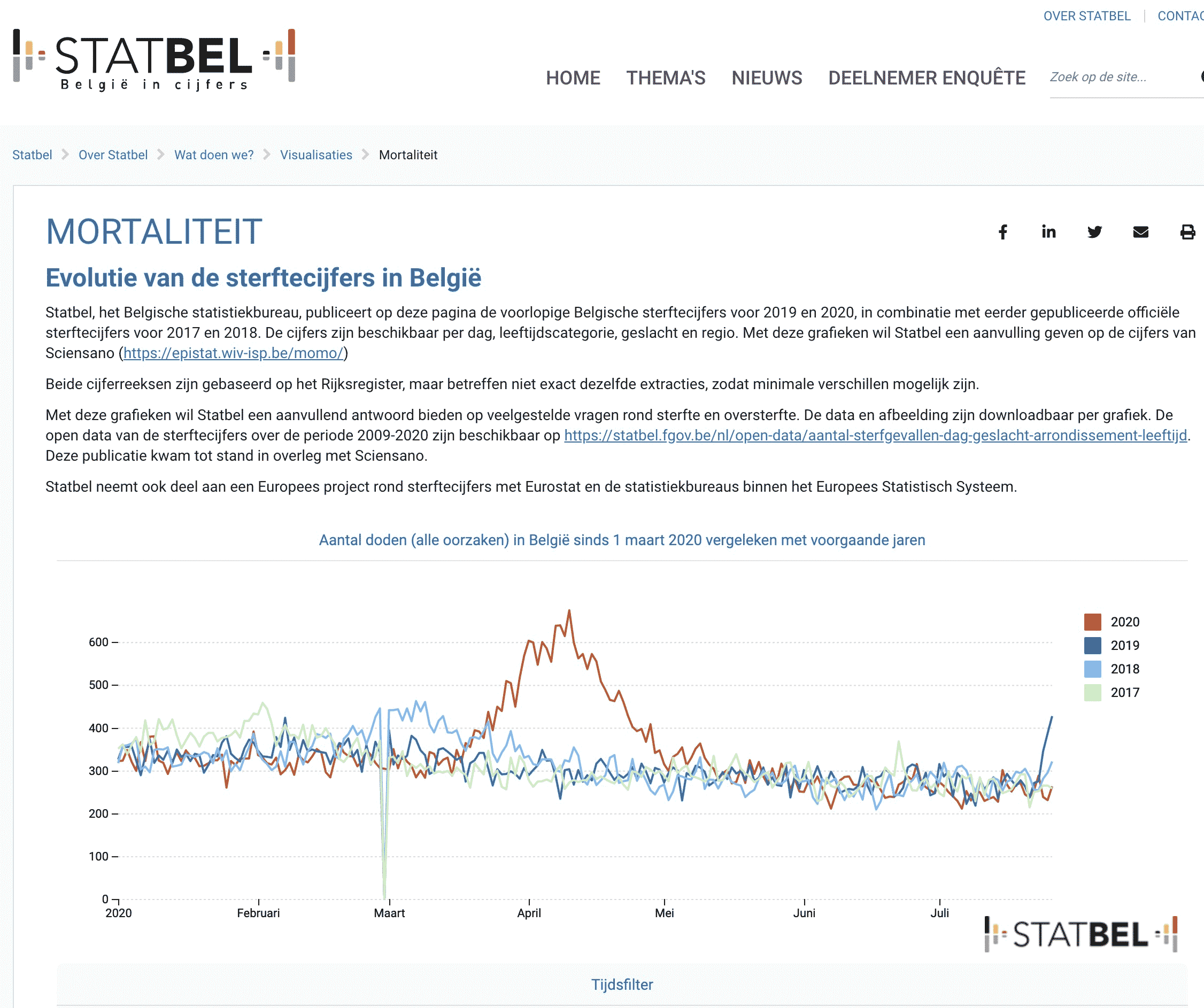
Task: Open the THEMA'S navigation menu
Action: click(x=666, y=78)
